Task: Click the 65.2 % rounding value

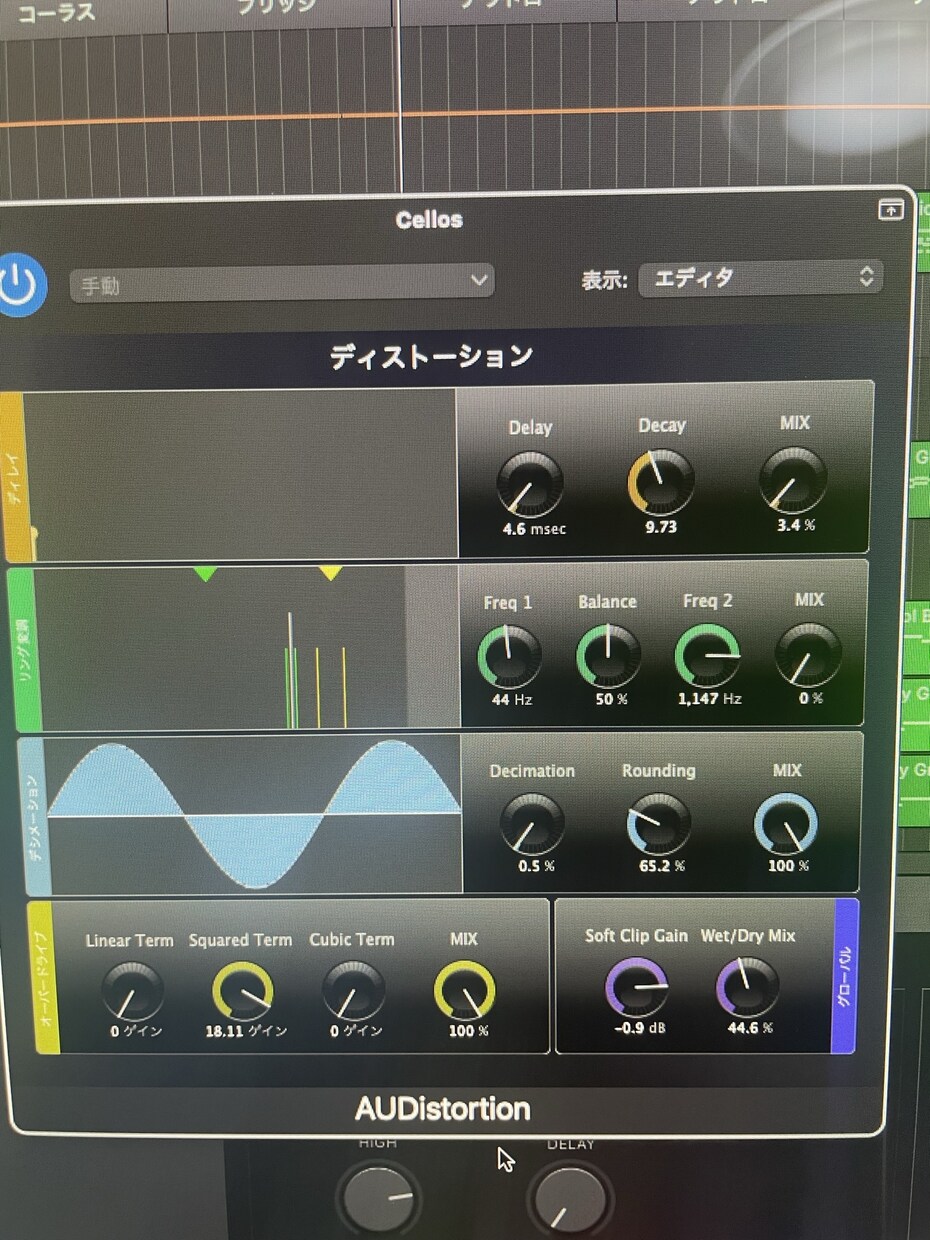Action: tap(662, 866)
